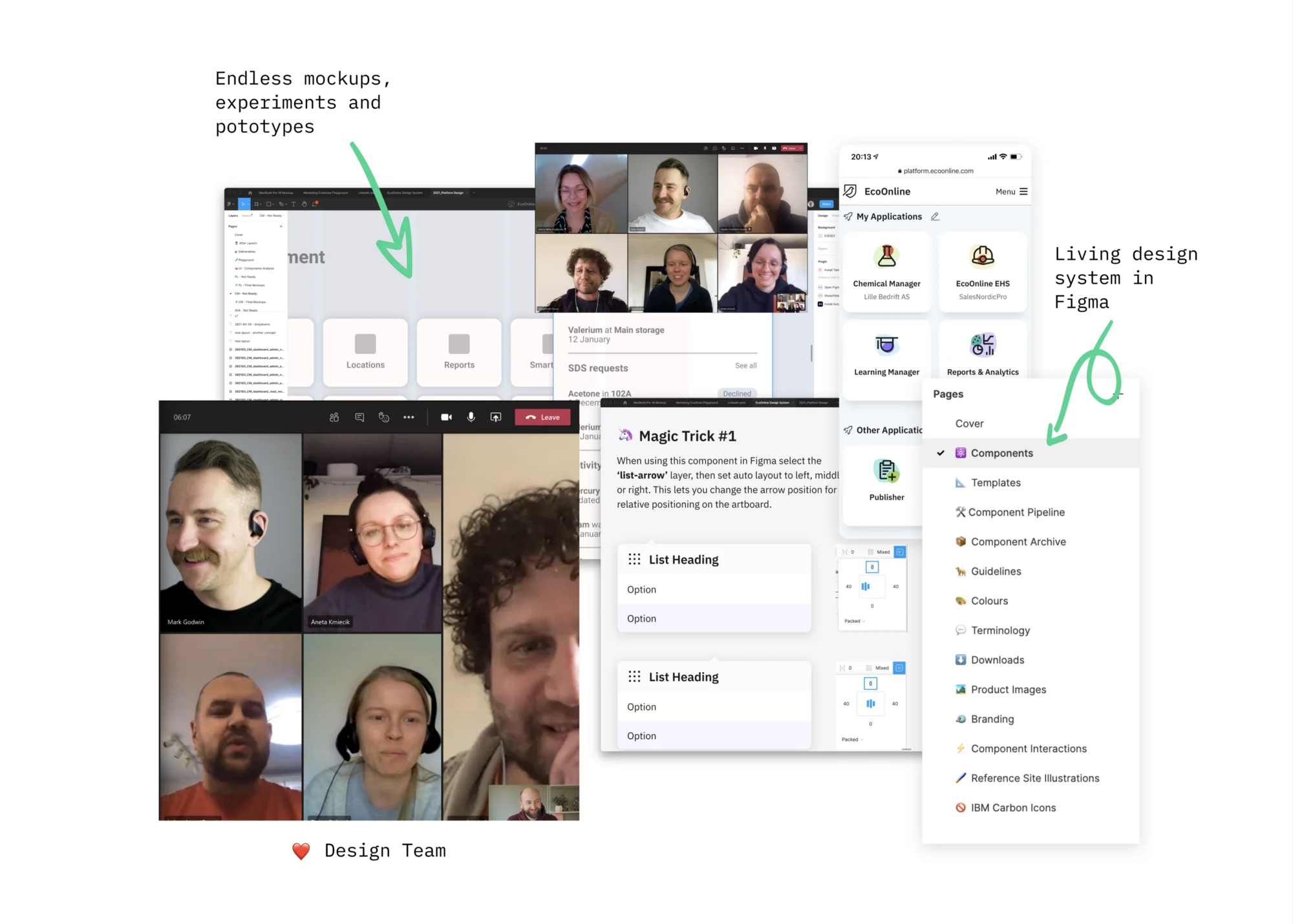Leave the small video meeting at top
Image resolution: width=1293 pixels, height=924 pixels.
pos(791,148)
